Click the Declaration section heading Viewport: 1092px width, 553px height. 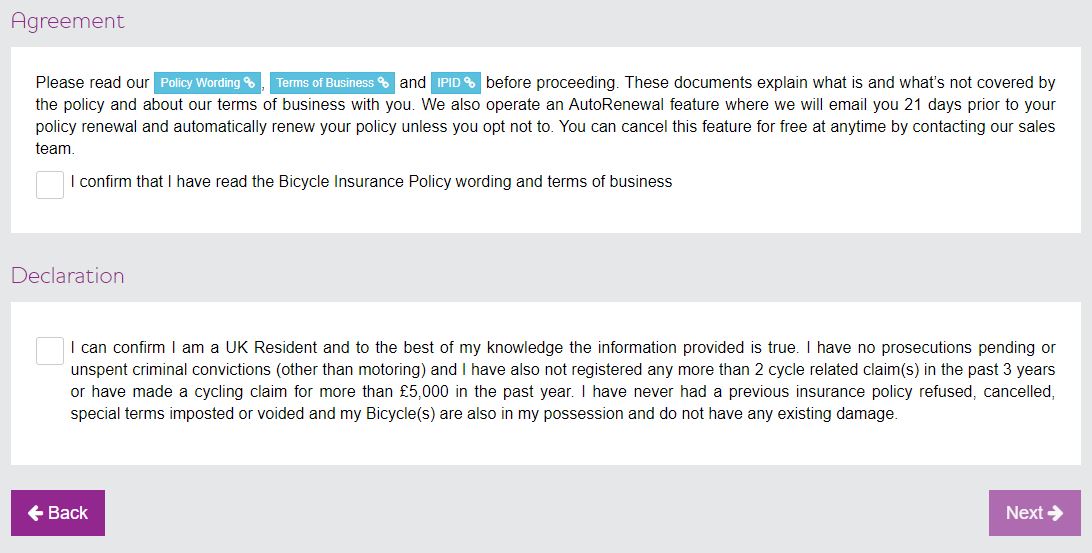click(x=68, y=276)
